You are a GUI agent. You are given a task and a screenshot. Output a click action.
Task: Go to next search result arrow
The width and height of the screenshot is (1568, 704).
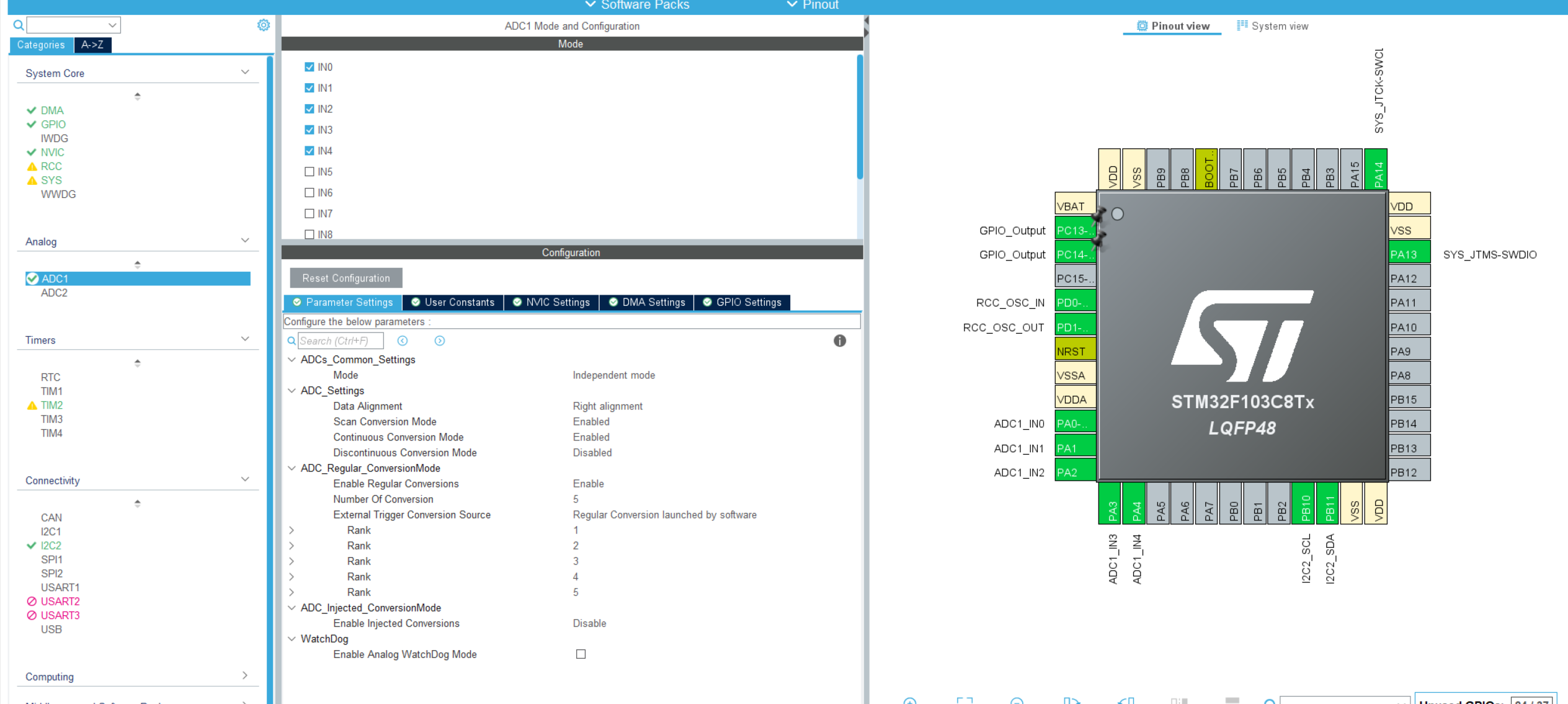[440, 341]
